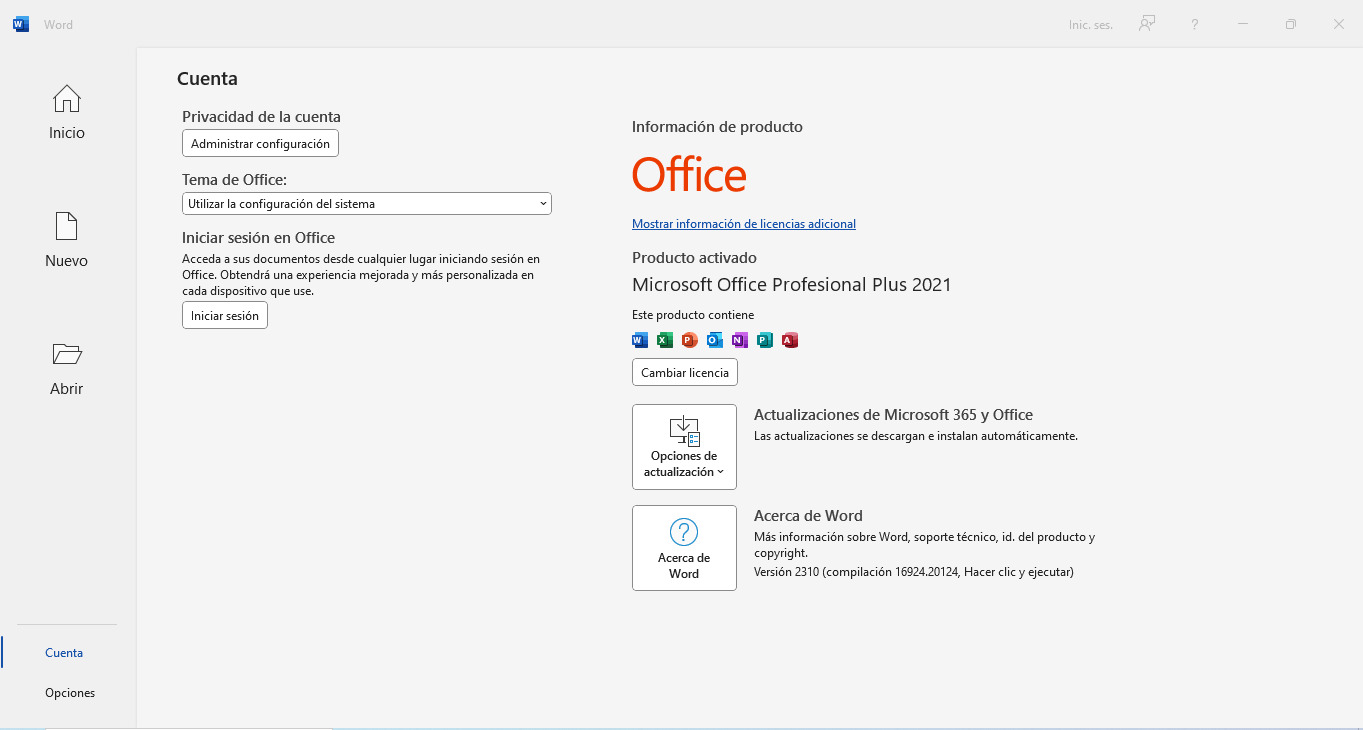
Task: Open 'Mostrar información de licencias adicional' link
Action: click(744, 223)
